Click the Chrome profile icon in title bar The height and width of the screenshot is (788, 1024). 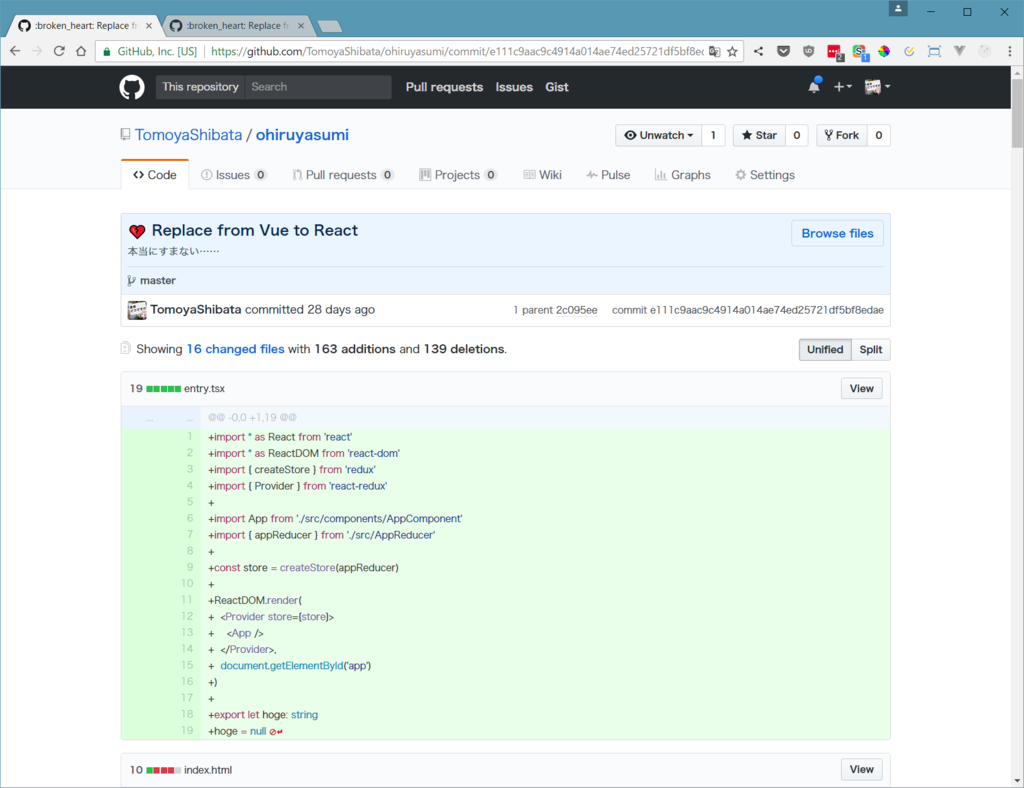pos(898,8)
